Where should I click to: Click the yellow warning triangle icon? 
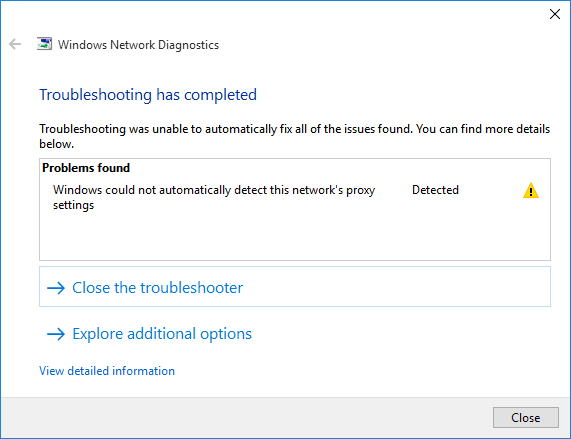[x=531, y=190]
